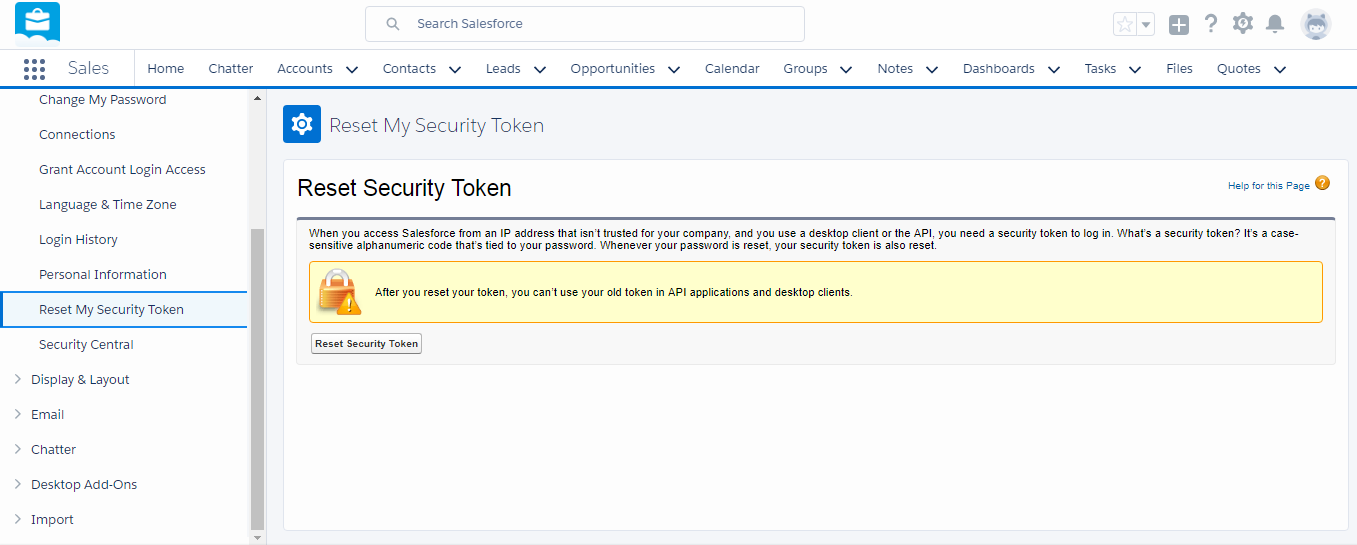Open the Contacts tab dropdown chevron
The width and height of the screenshot is (1357, 545).
point(455,69)
